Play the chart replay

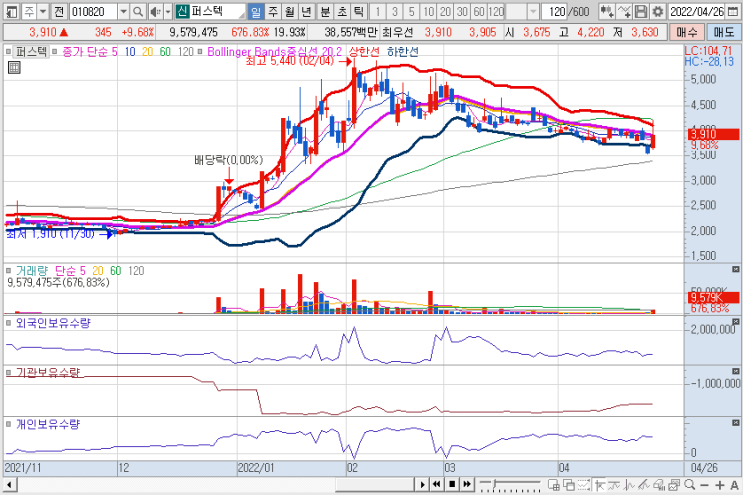[423, 485]
